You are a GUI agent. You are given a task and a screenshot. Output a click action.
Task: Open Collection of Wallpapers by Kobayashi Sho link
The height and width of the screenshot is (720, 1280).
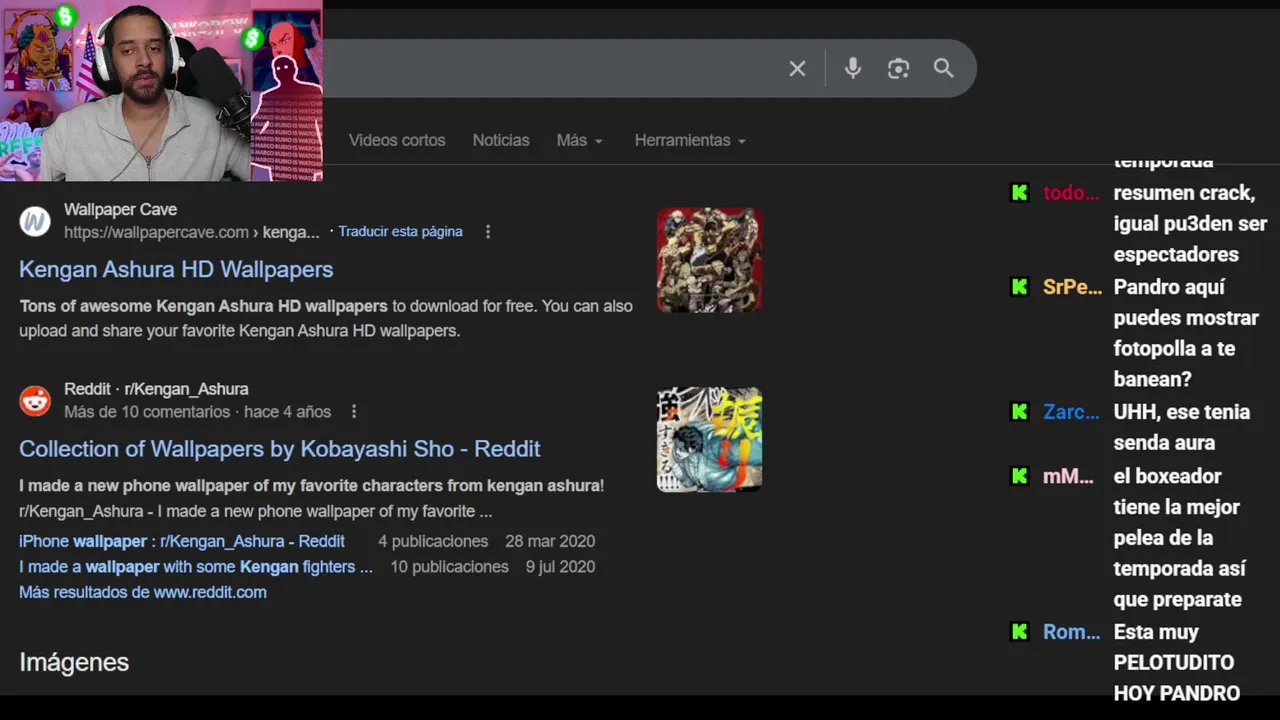(280, 449)
